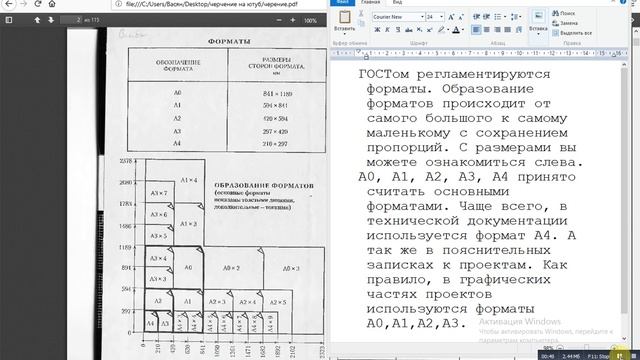Go to next PDF page

pos(51,20)
